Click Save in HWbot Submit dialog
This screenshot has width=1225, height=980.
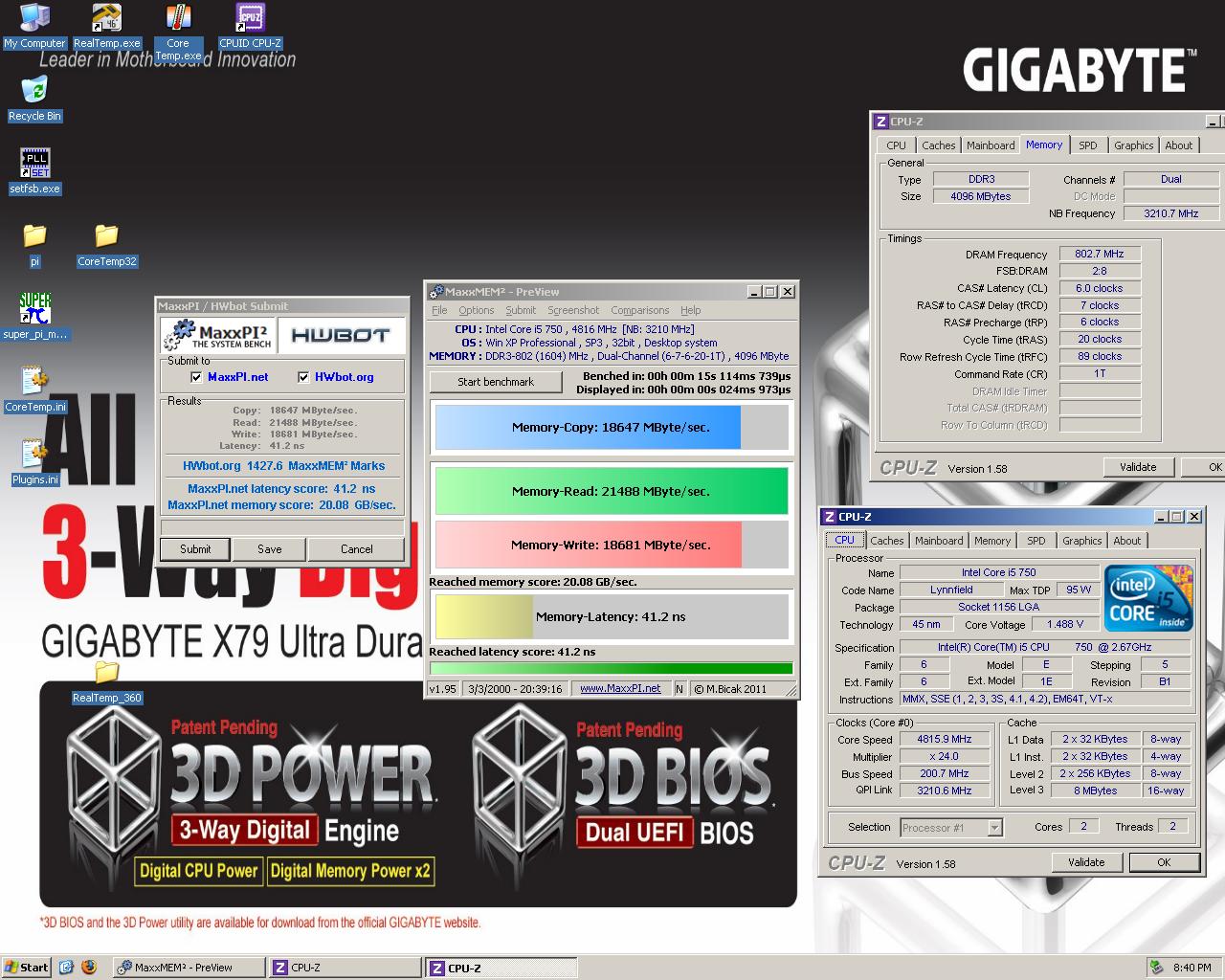270,549
